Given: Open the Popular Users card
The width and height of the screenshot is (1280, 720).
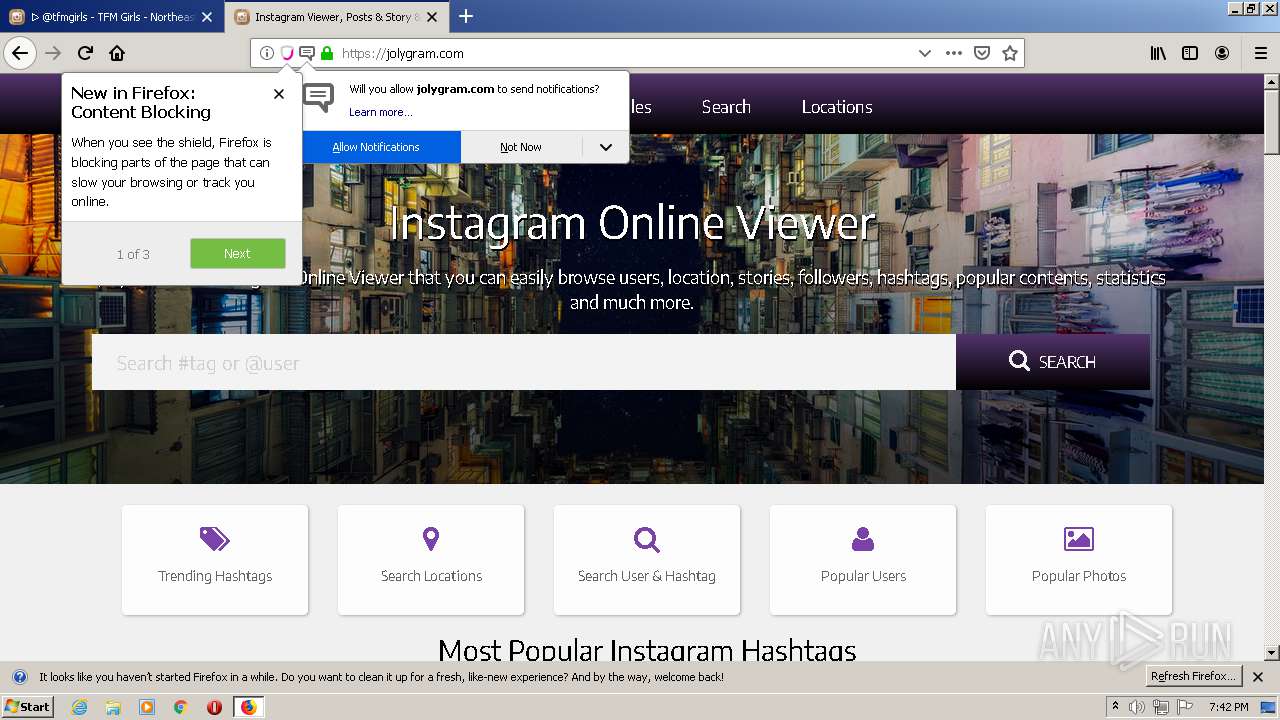Looking at the screenshot, I should (x=863, y=559).
